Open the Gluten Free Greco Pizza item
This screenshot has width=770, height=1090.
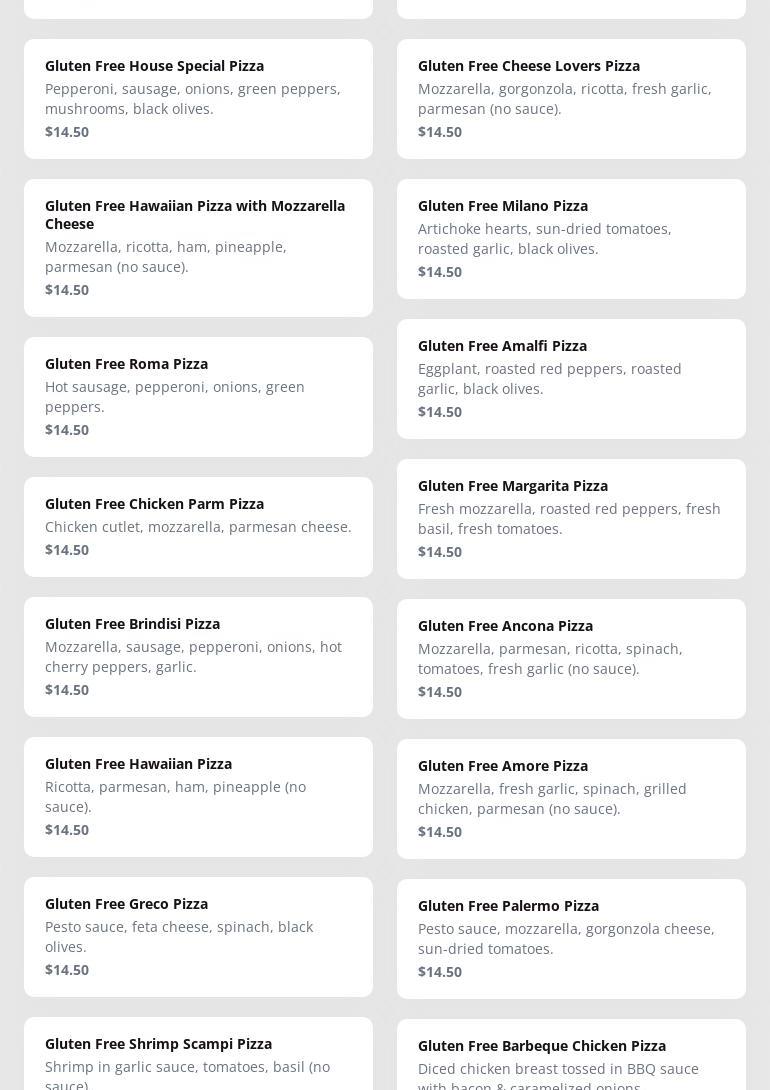tap(198, 936)
